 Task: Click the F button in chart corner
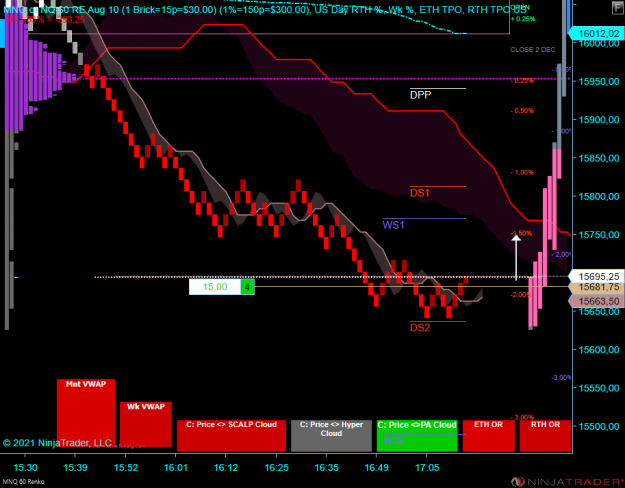618,8
